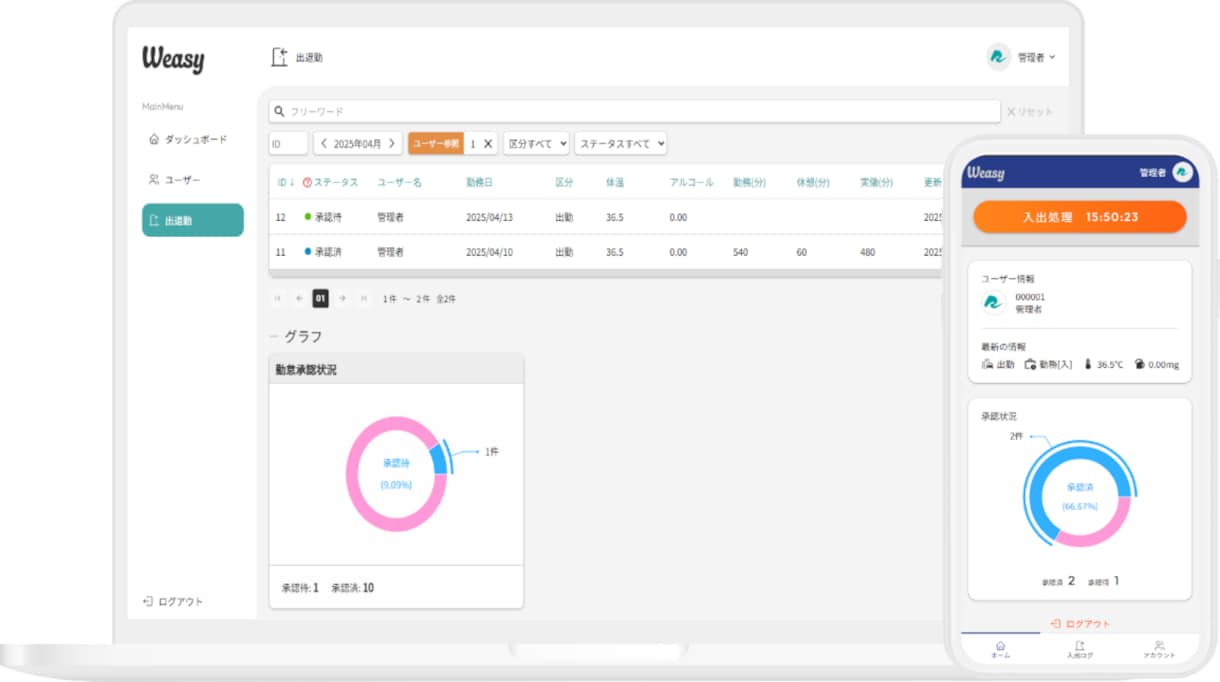The height and width of the screenshot is (682, 1220).
Task: Open ダッシュボード in the main menu
Action: tap(188, 139)
